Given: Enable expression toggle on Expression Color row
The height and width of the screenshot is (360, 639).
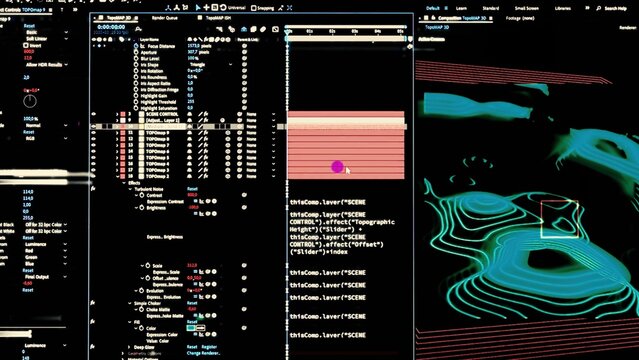Looking at the screenshot, I should pyautogui.click(x=196, y=334).
